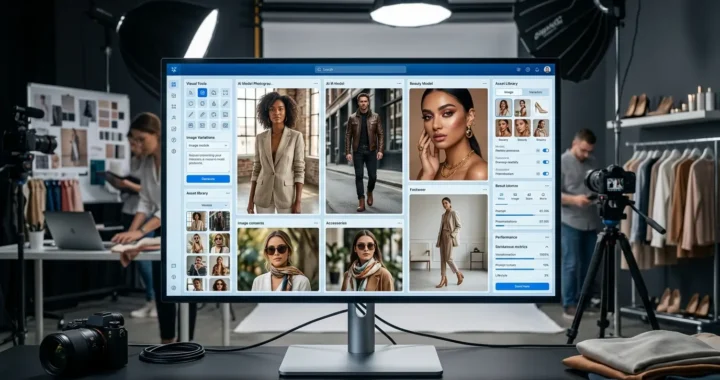This screenshot has height=380, width=720.
Task: Select the circular-arrow rotate tool in Visual Tools
Action: pos(214,114)
